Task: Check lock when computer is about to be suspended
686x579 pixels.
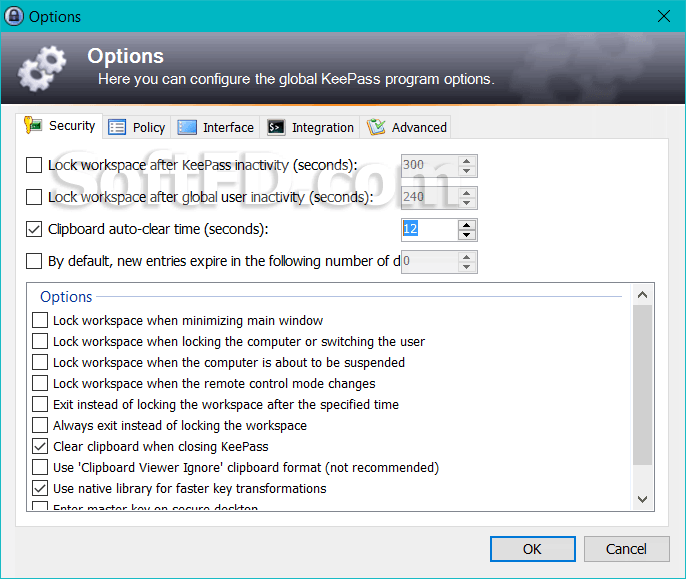Action: (x=40, y=362)
